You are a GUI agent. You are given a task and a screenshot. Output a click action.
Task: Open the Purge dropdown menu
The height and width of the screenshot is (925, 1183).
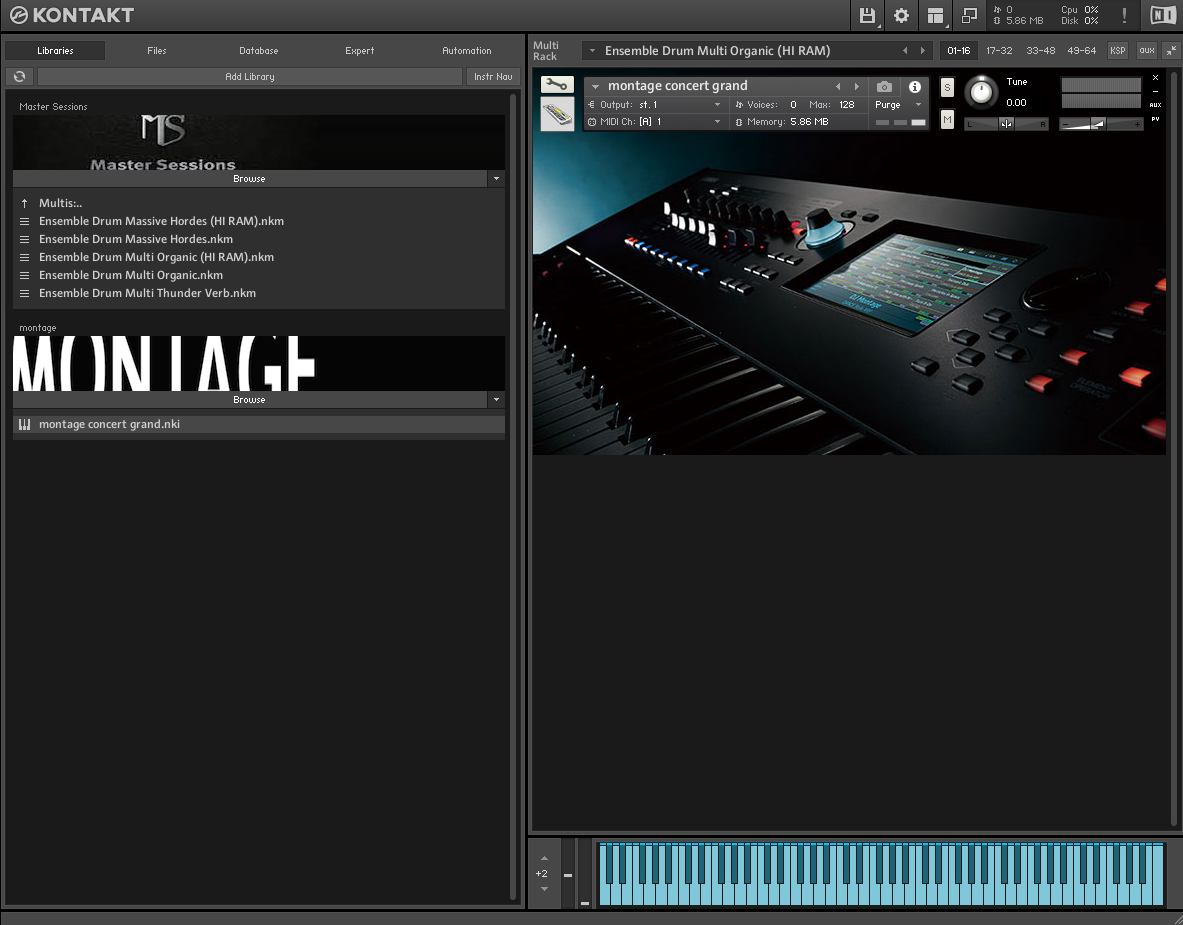(899, 105)
